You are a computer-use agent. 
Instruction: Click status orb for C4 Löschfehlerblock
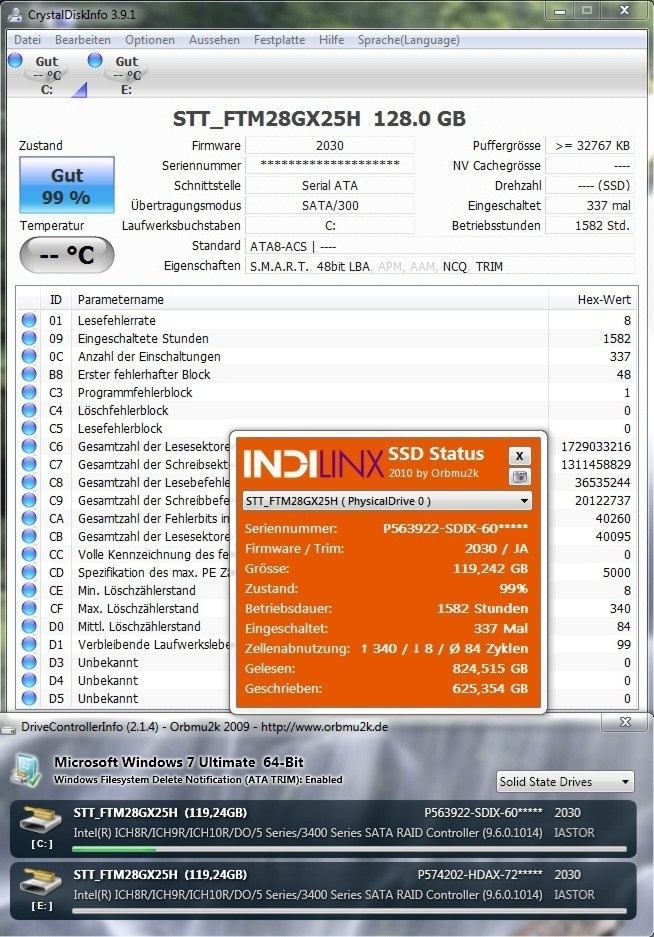click(29, 410)
